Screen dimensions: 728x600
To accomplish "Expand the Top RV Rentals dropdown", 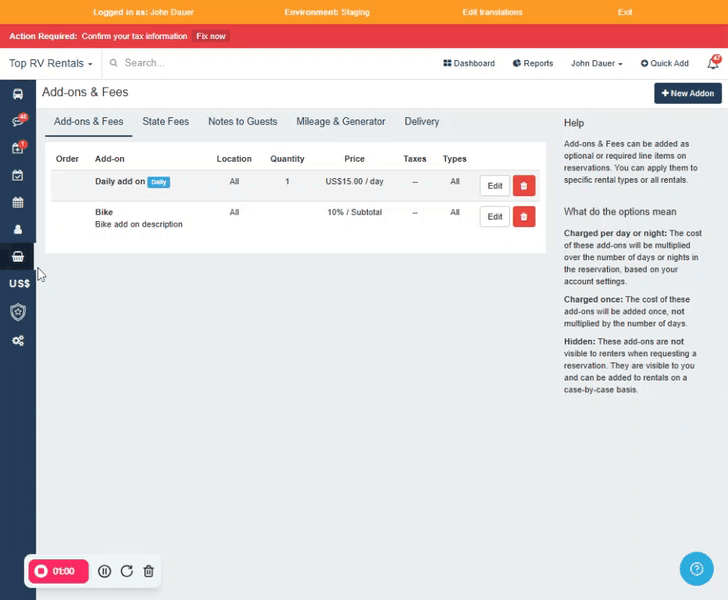I will pos(51,63).
